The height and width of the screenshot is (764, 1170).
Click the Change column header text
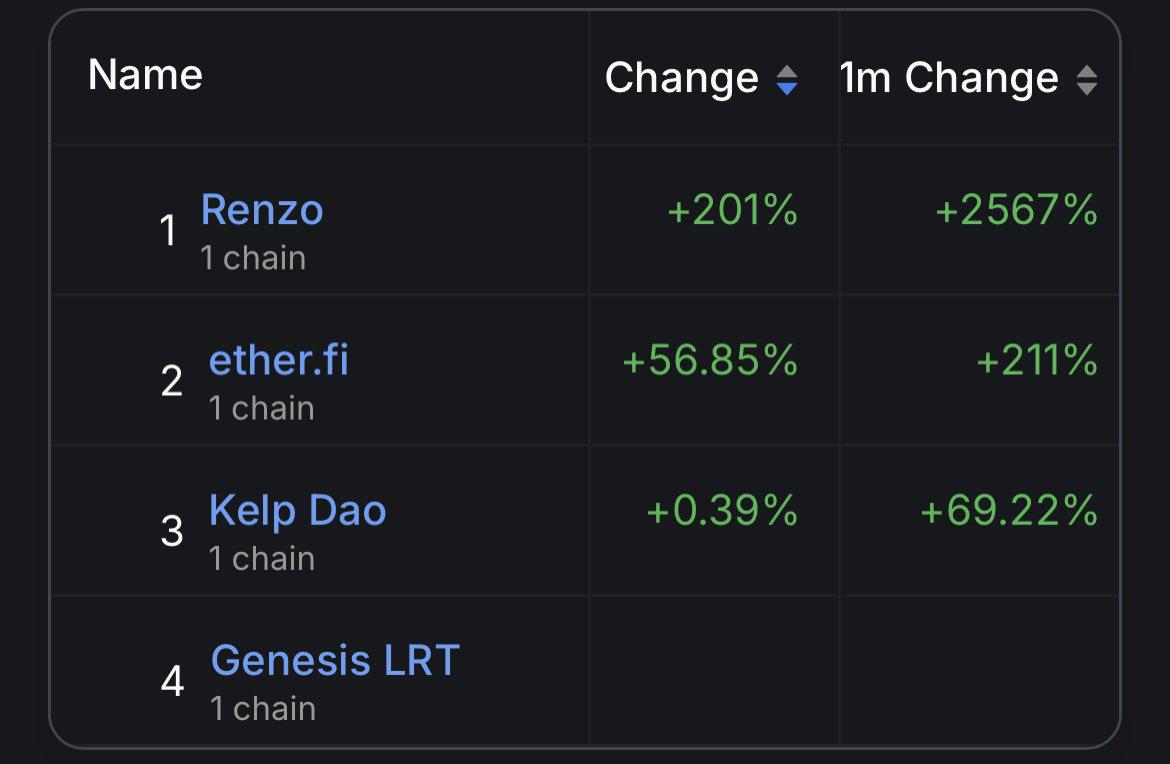coord(682,78)
